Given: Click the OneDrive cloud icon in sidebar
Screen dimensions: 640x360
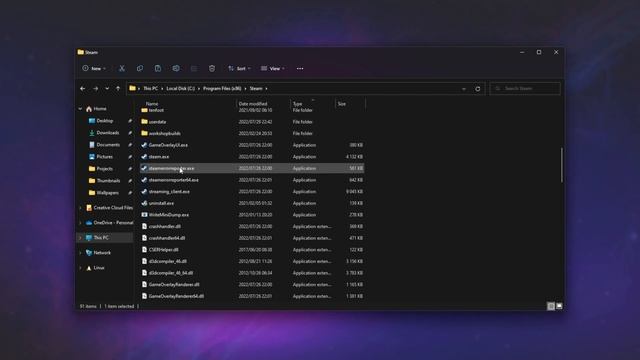Looking at the screenshot, I should click(x=89, y=223).
